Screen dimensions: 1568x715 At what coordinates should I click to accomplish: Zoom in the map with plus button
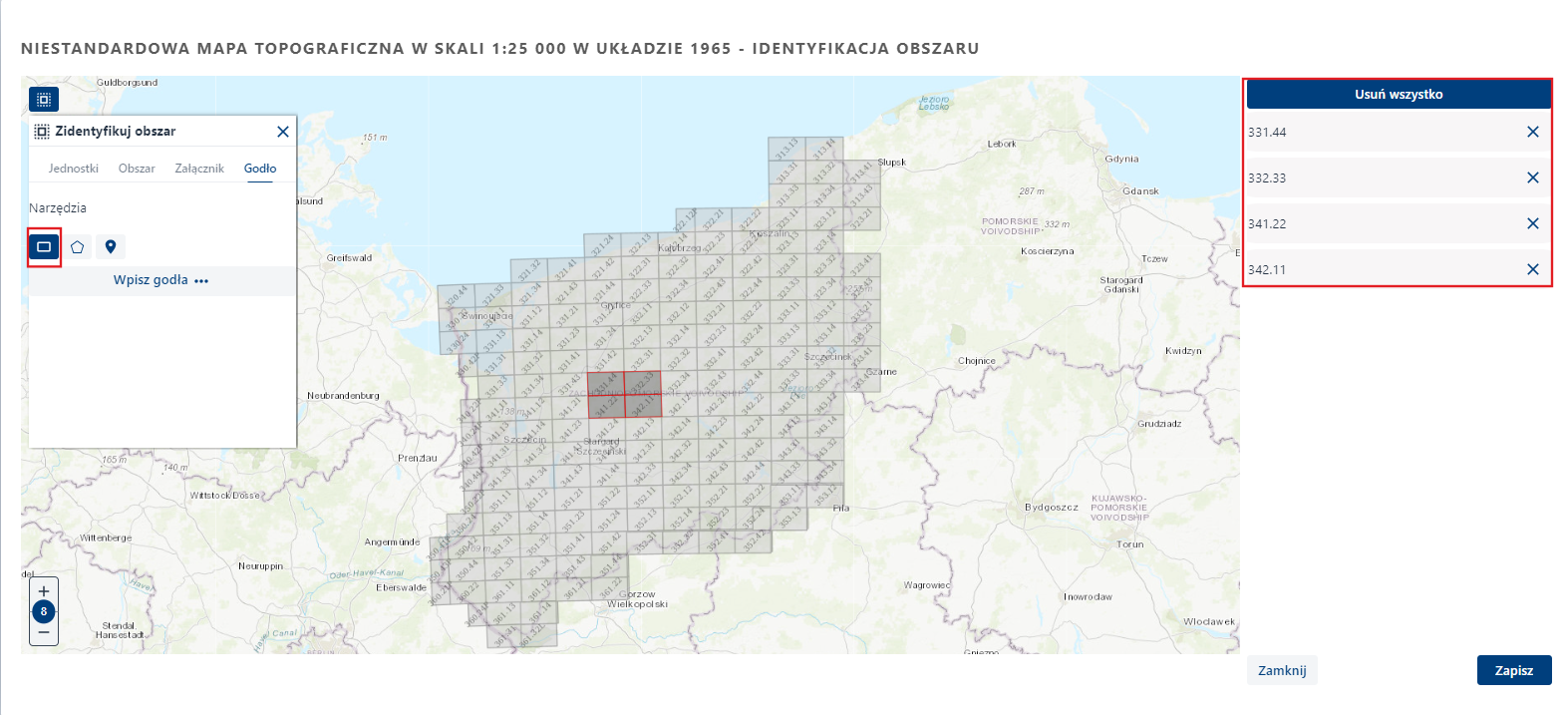(x=44, y=591)
